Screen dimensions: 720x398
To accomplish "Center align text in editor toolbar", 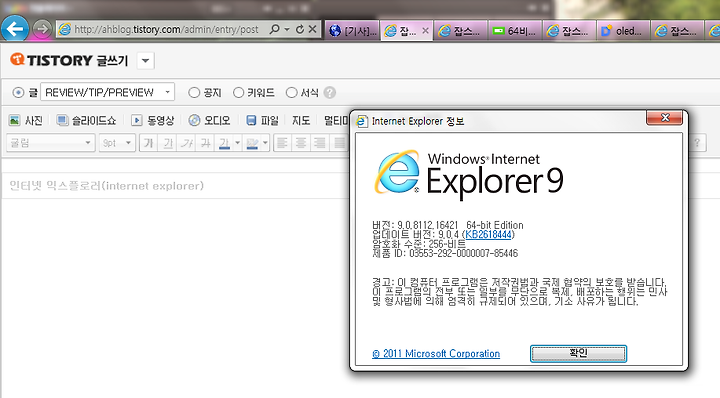I will (301, 143).
